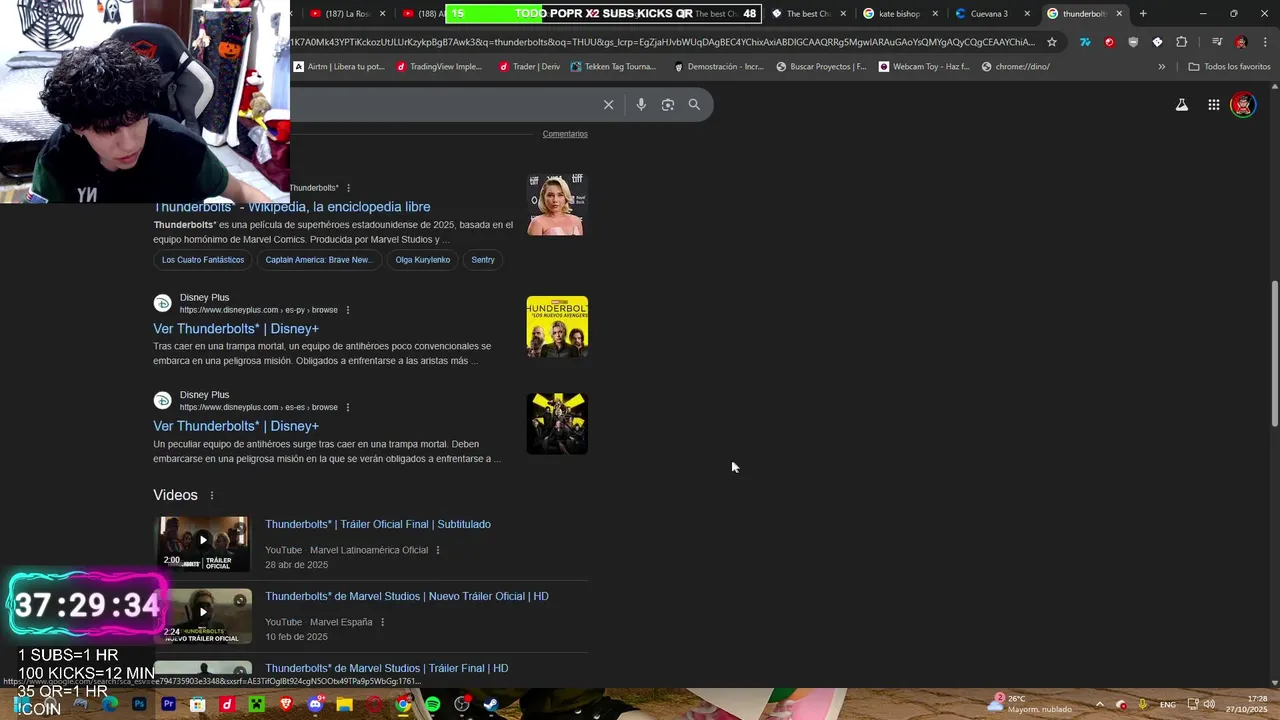The height and width of the screenshot is (720, 1280).
Task: Open Steam from the taskbar
Action: tap(491, 704)
